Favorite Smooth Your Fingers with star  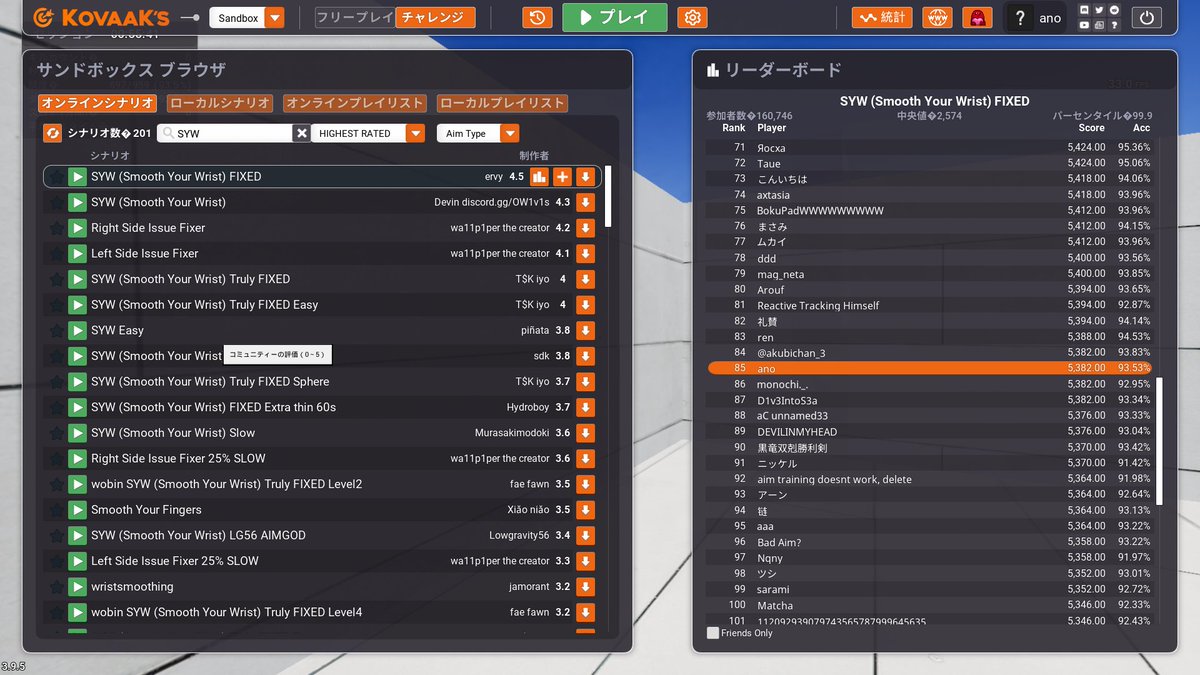pos(56,510)
